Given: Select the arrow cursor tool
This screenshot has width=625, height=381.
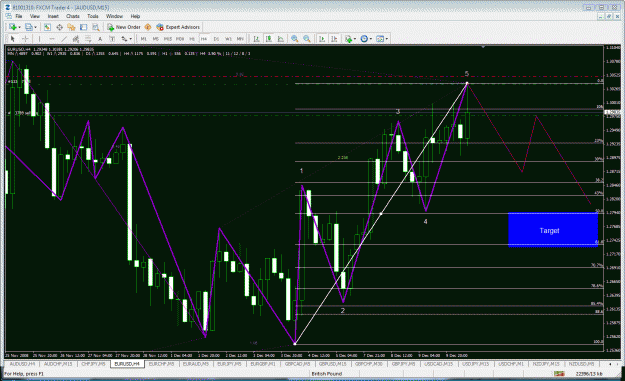Looking at the screenshot, I should point(13,39).
